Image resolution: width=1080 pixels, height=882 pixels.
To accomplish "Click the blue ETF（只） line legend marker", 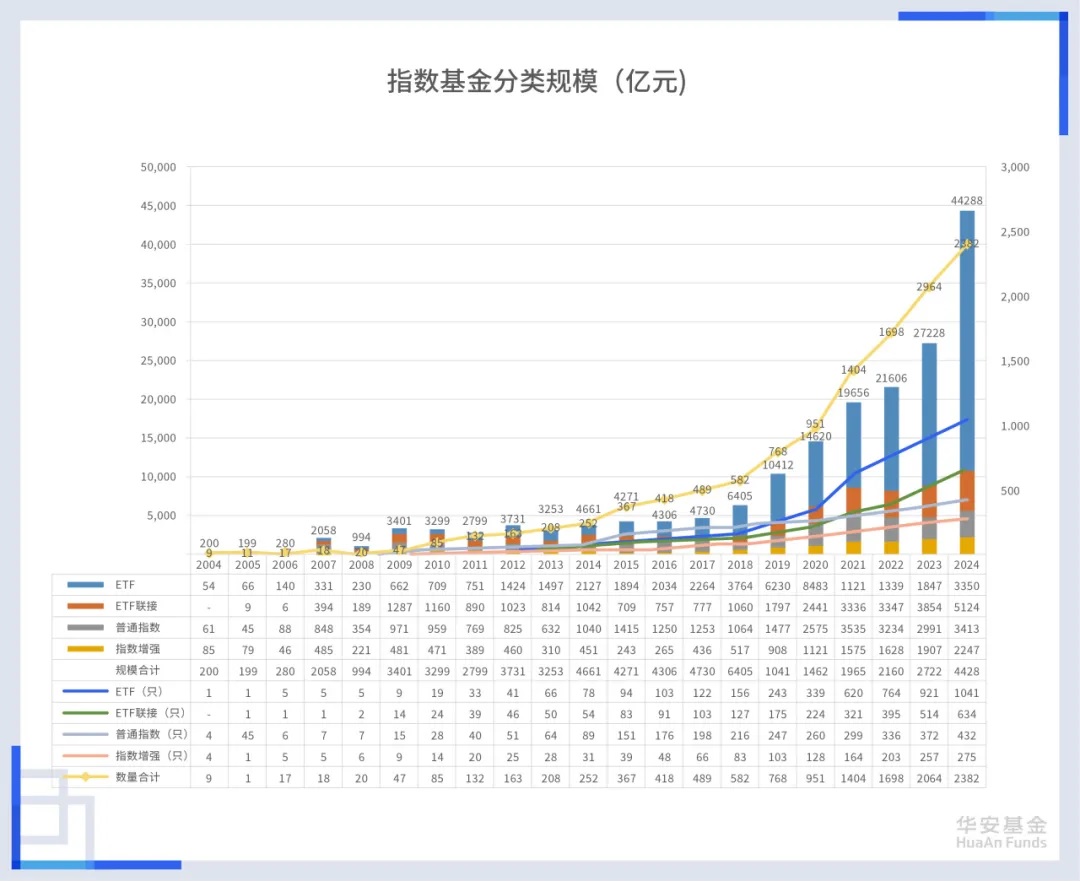I will pos(84,690).
